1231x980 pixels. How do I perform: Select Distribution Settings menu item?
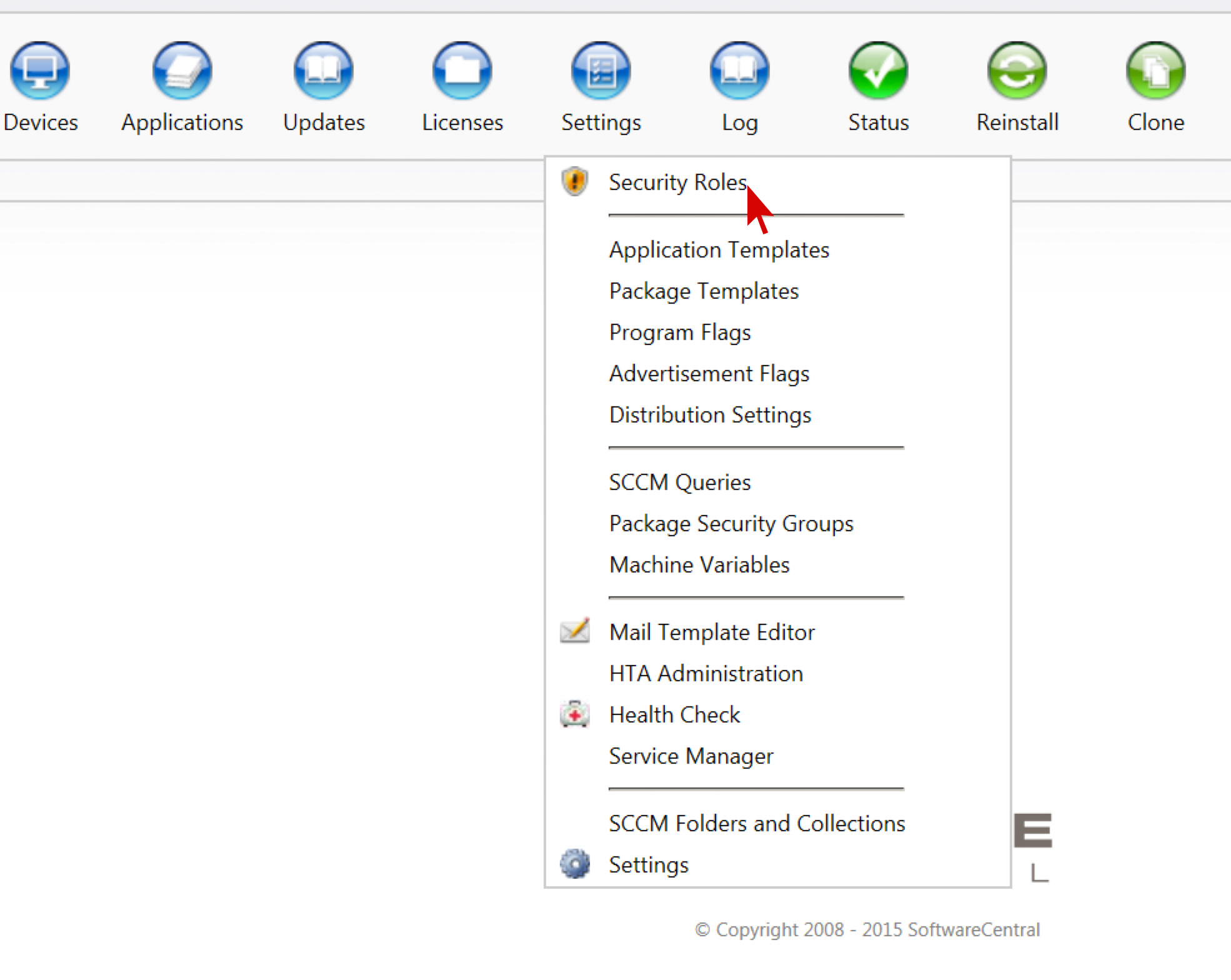(x=710, y=415)
